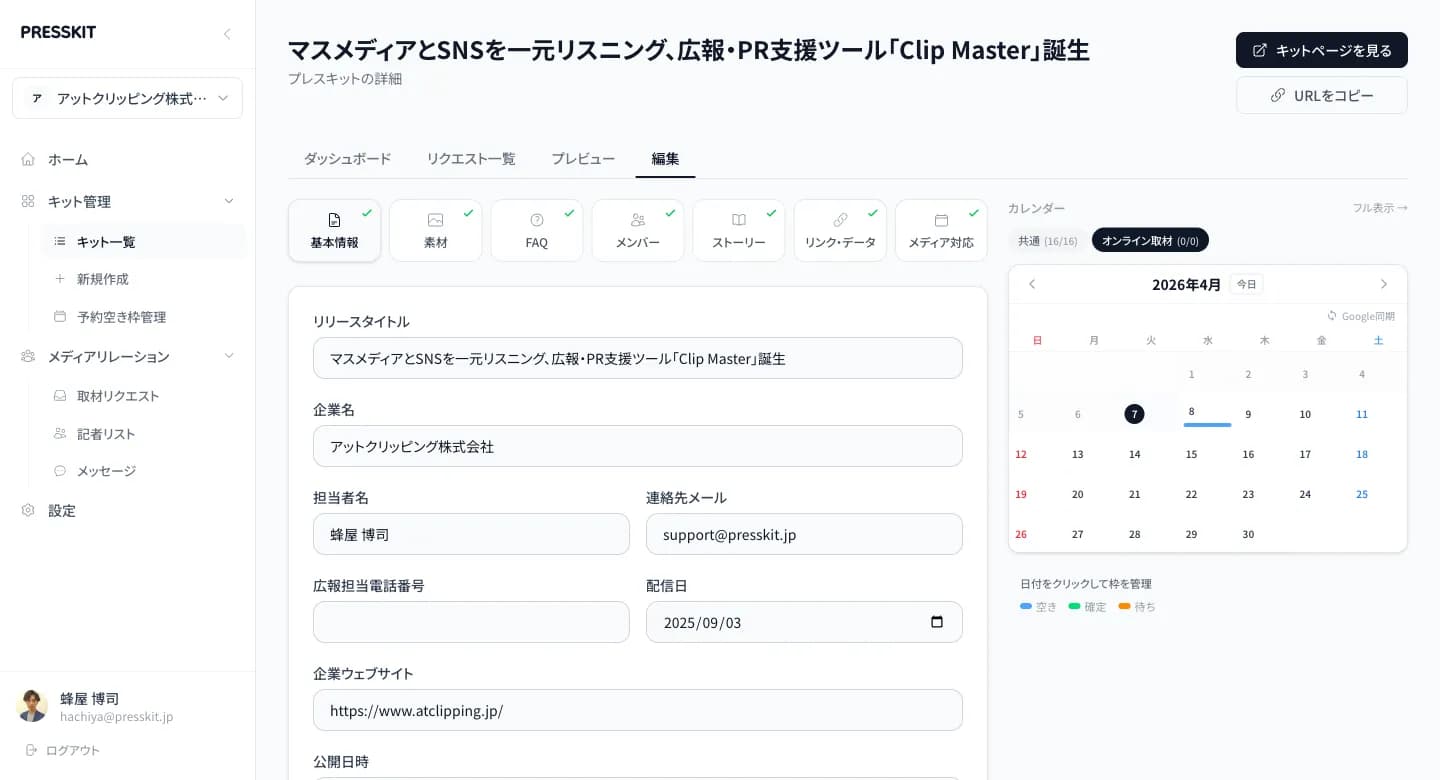Collapse the キット管理 section chevron
This screenshot has height=780, width=1440.
point(229,201)
